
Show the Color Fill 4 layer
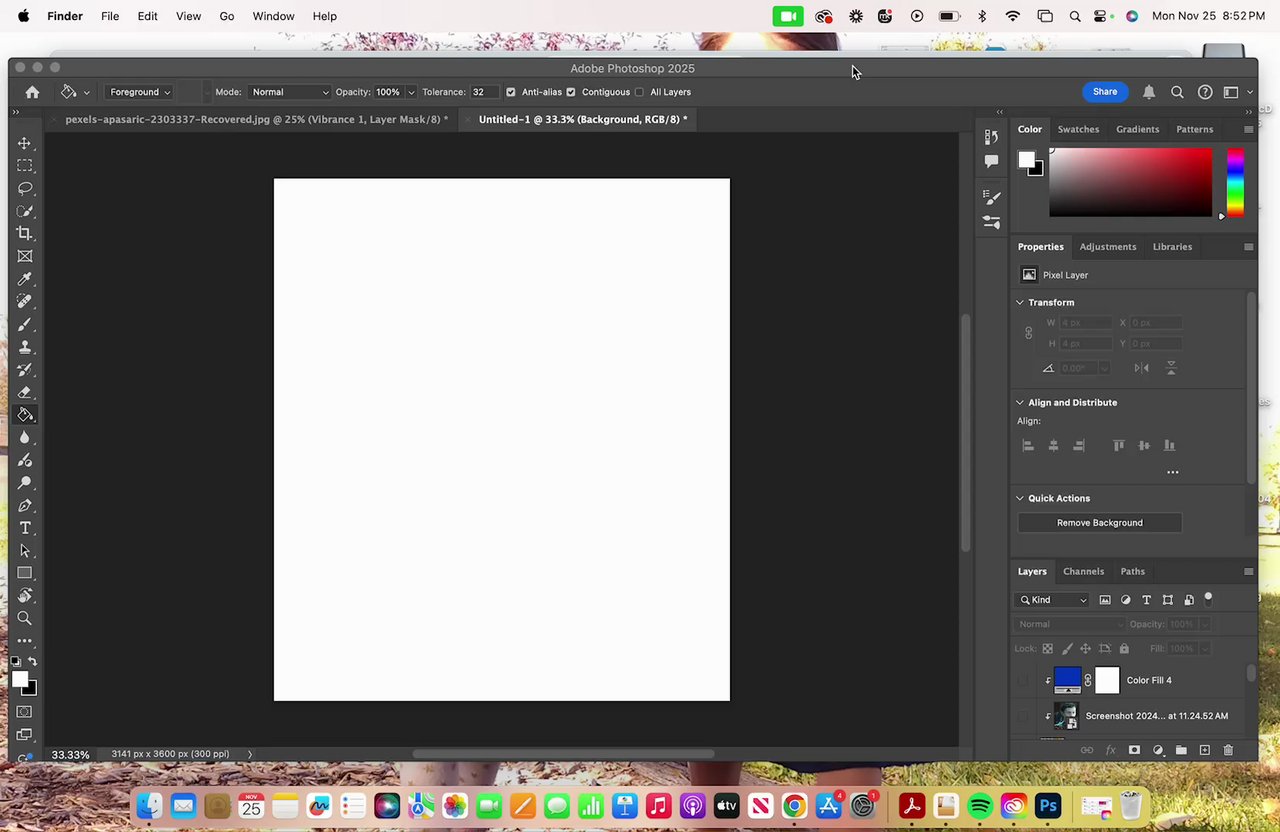point(1023,681)
